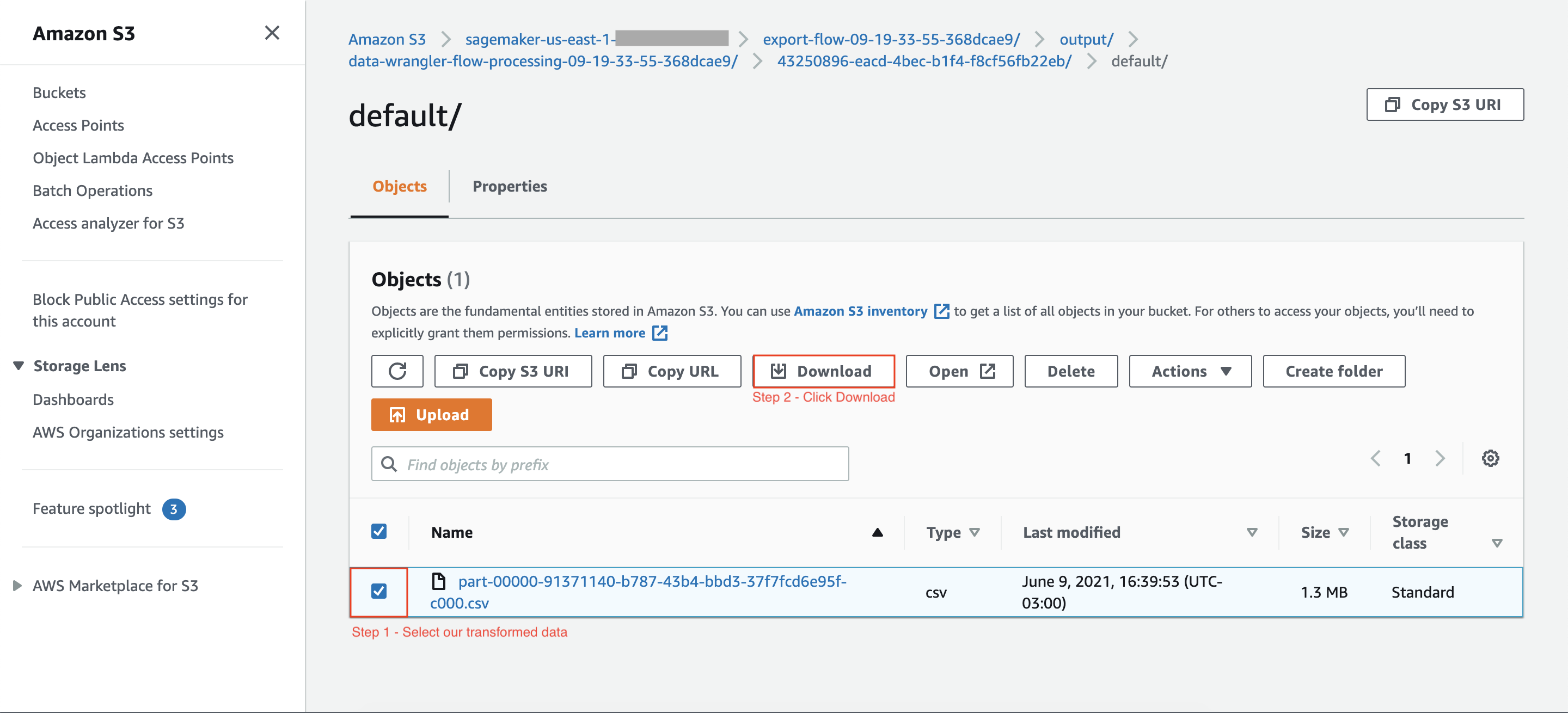Viewport: 1568px width, 713px height.
Task: Focus the Find objects by prefix field
Action: click(x=610, y=464)
